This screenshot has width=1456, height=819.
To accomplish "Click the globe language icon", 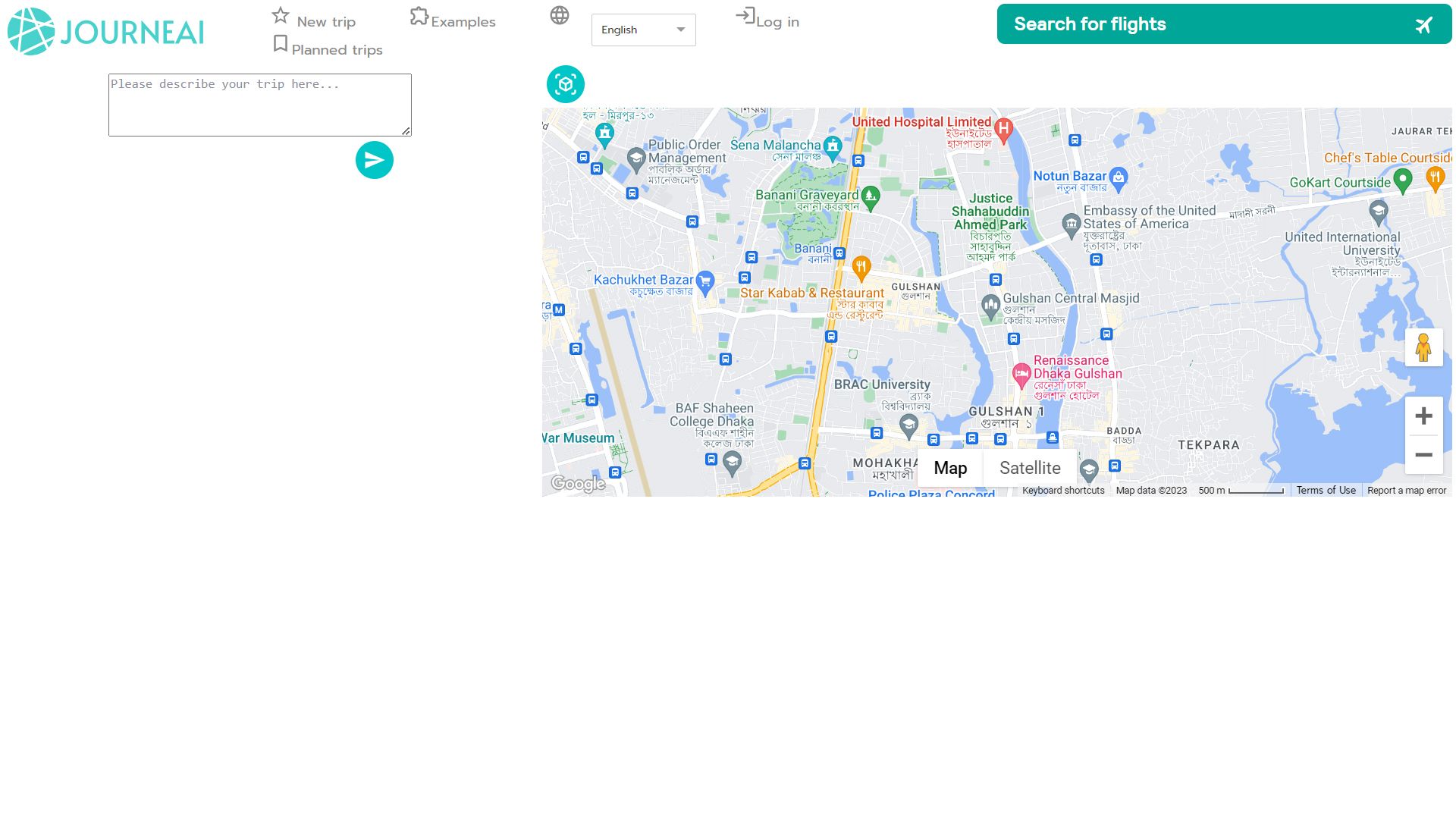I will 560,15.
